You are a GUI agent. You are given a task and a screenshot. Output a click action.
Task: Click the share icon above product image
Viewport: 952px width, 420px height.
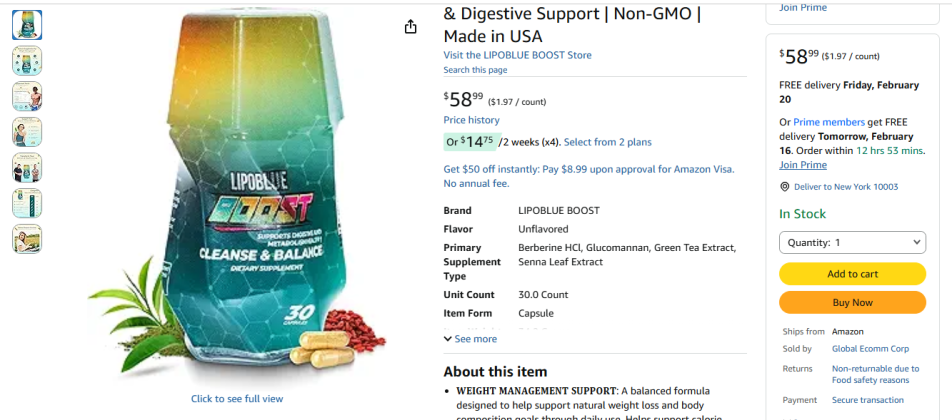click(410, 27)
